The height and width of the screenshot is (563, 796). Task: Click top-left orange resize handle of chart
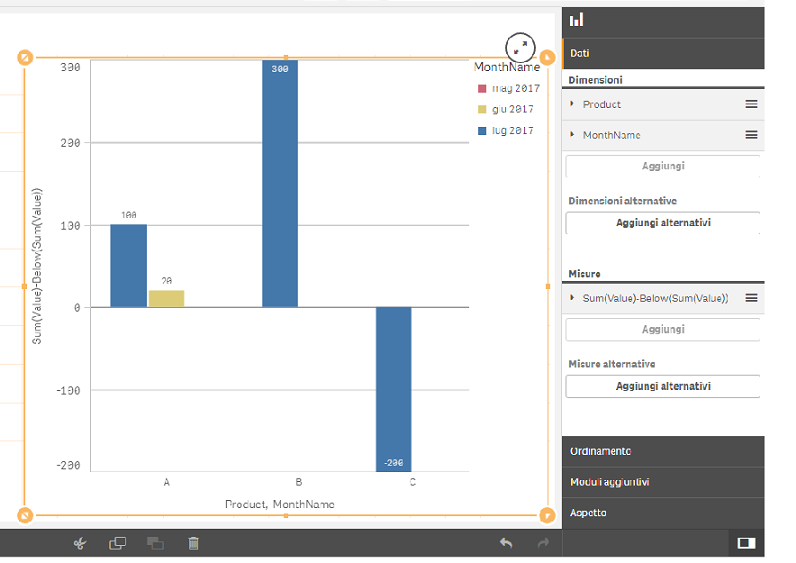pyautogui.click(x=25, y=57)
